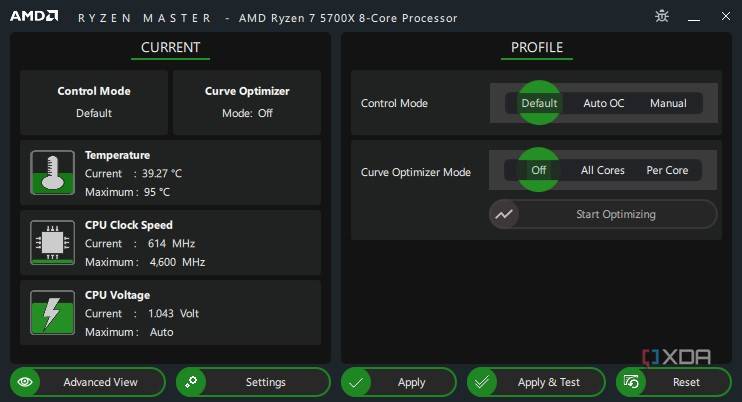
Task: Open the CURRENT tab heading
Action: (170, 48)
